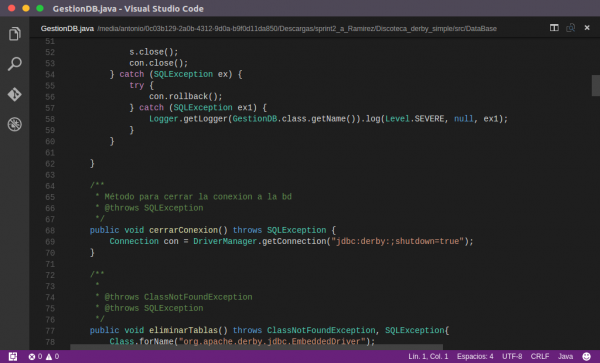Click line number 77 in the gutter
The width and height of the screenshot is (600, 363).
tap(50, 331)
